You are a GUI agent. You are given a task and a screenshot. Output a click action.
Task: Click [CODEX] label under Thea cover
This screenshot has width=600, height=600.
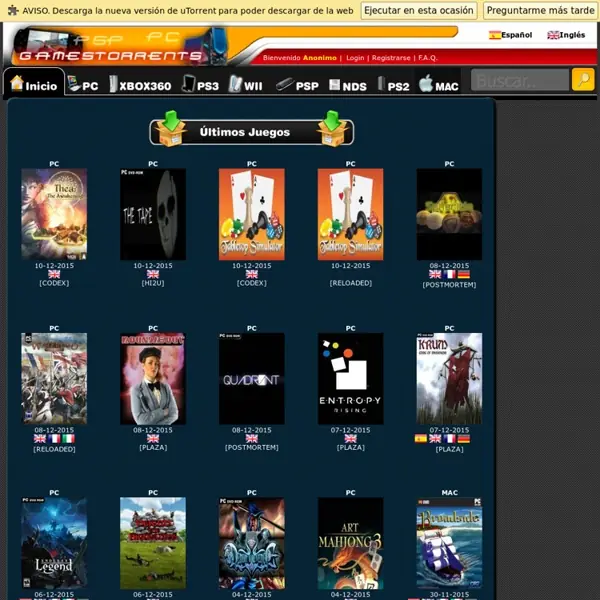(54, 283)
